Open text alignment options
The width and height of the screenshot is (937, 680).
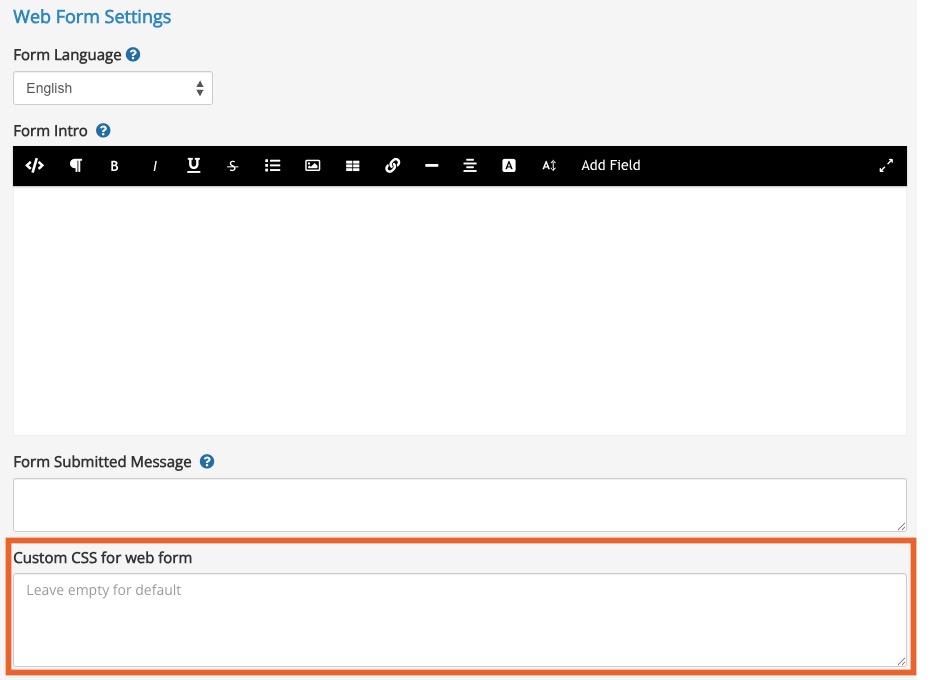point(470,166)
